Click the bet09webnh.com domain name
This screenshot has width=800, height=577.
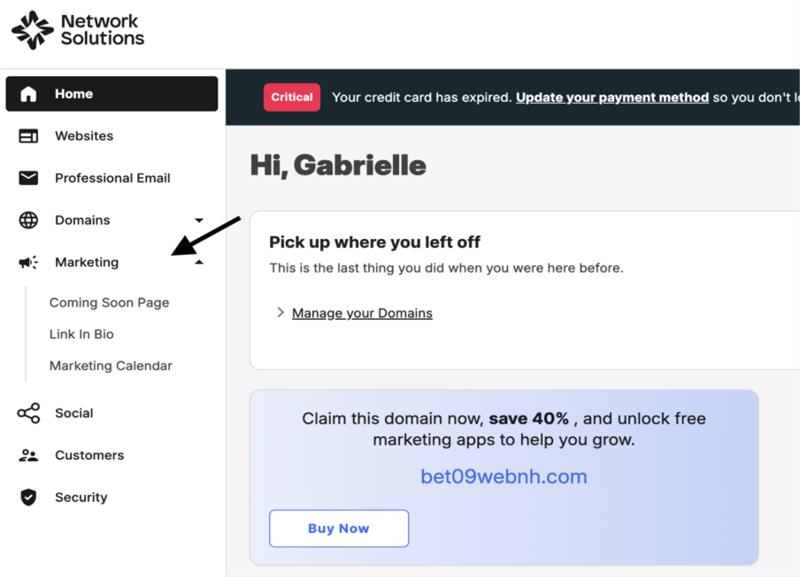point(503,476)
